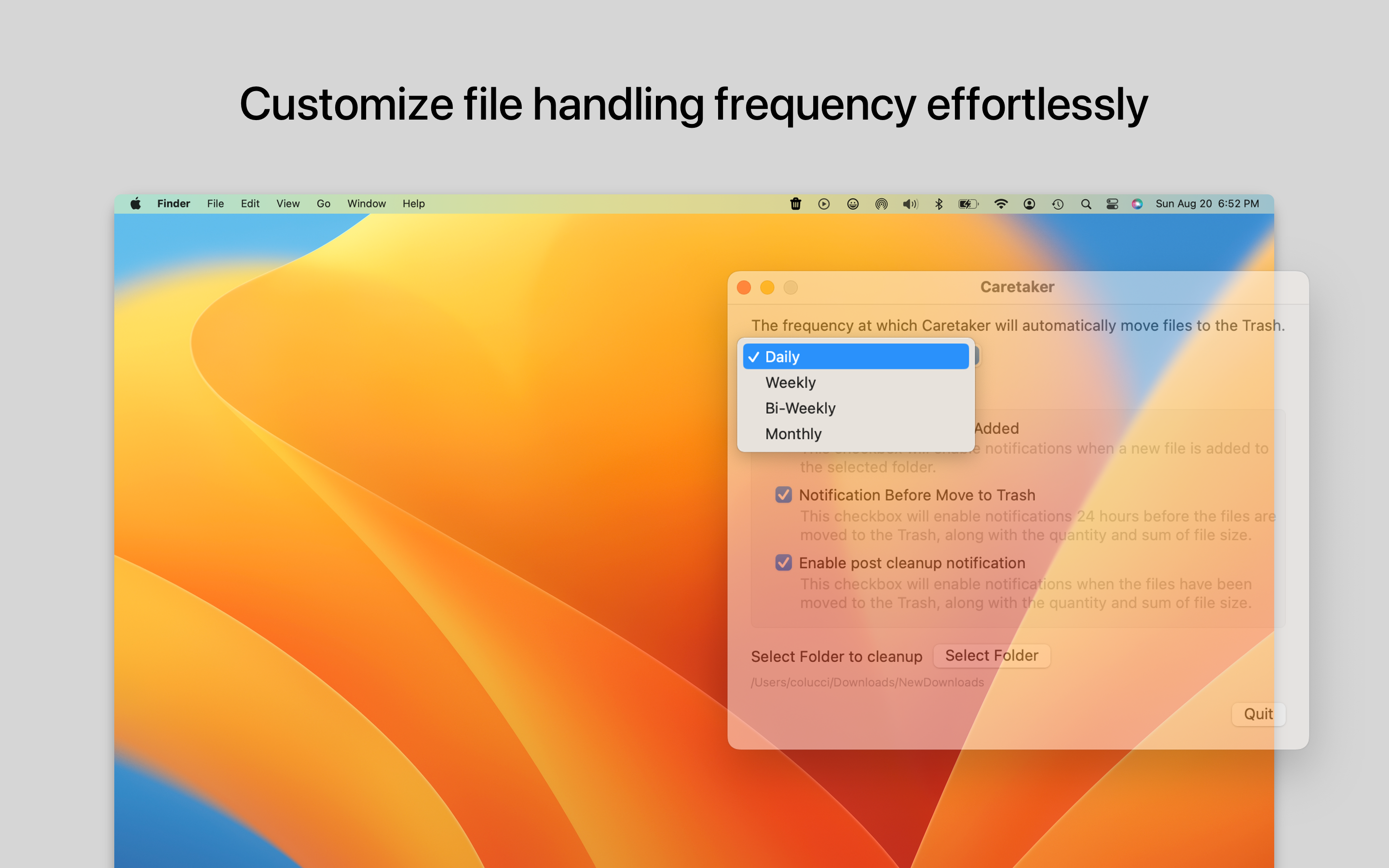
Task: Click the user account menu bar icon
Action: pos(1029,204)
